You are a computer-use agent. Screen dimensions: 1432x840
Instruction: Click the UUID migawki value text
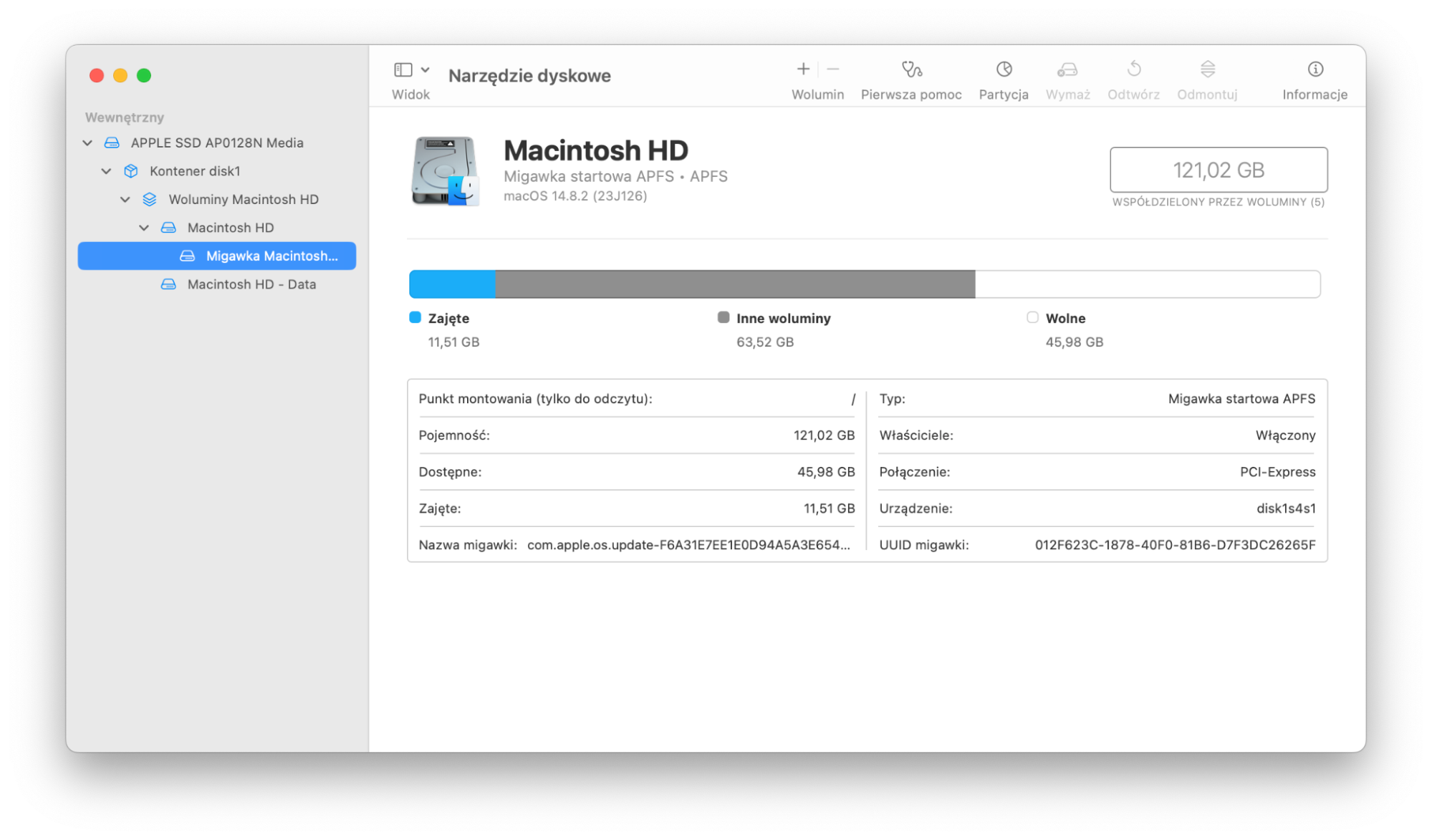[1175, 545]
